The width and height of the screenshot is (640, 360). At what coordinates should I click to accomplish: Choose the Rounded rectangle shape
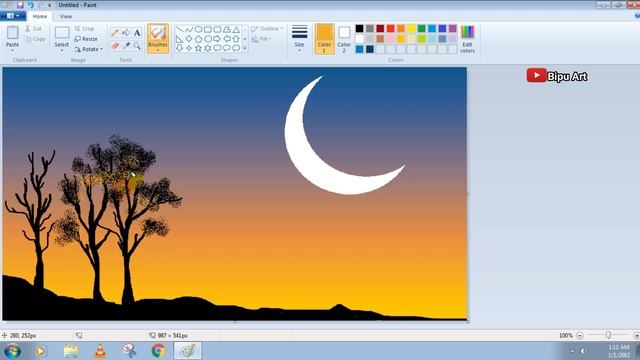[217, 29]
